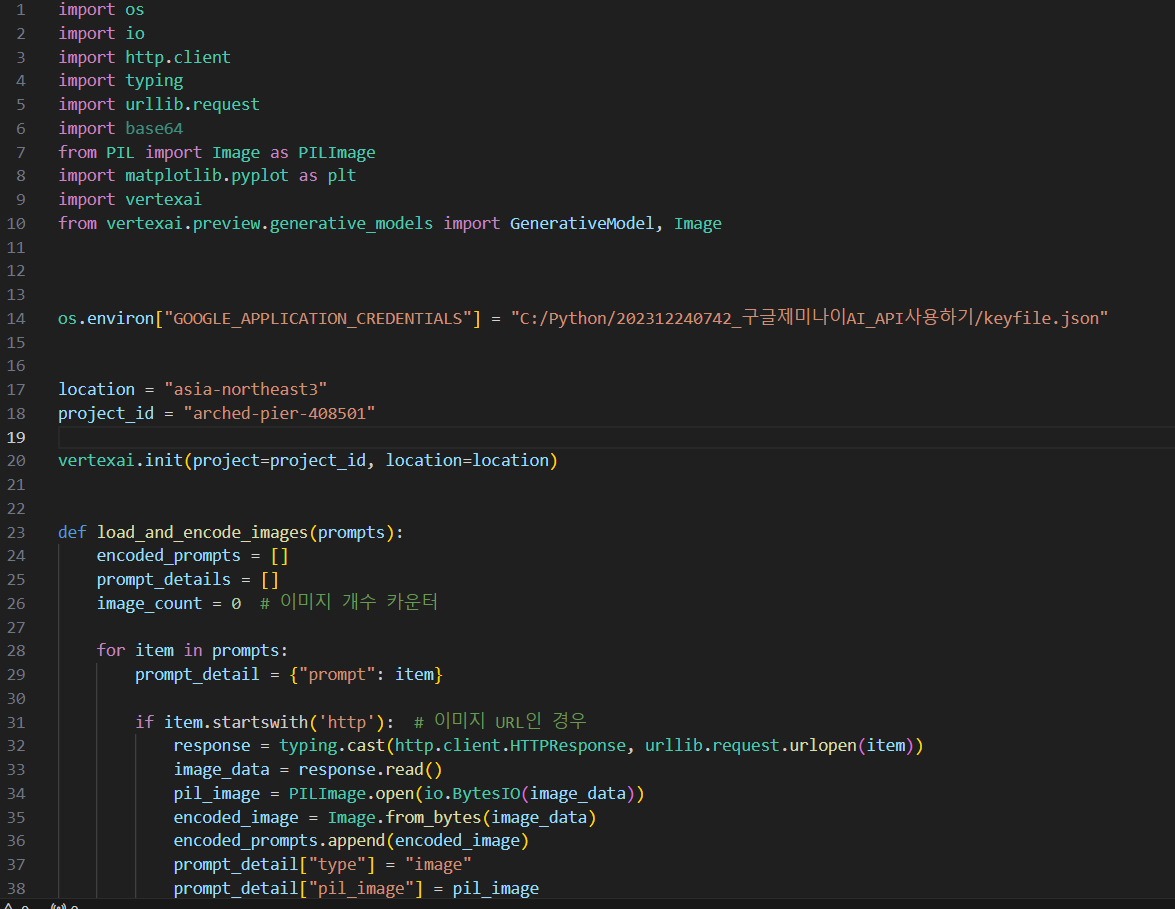Click 'io.BytesIO' on line 34

pyautogui.click(x=471, y=794)
